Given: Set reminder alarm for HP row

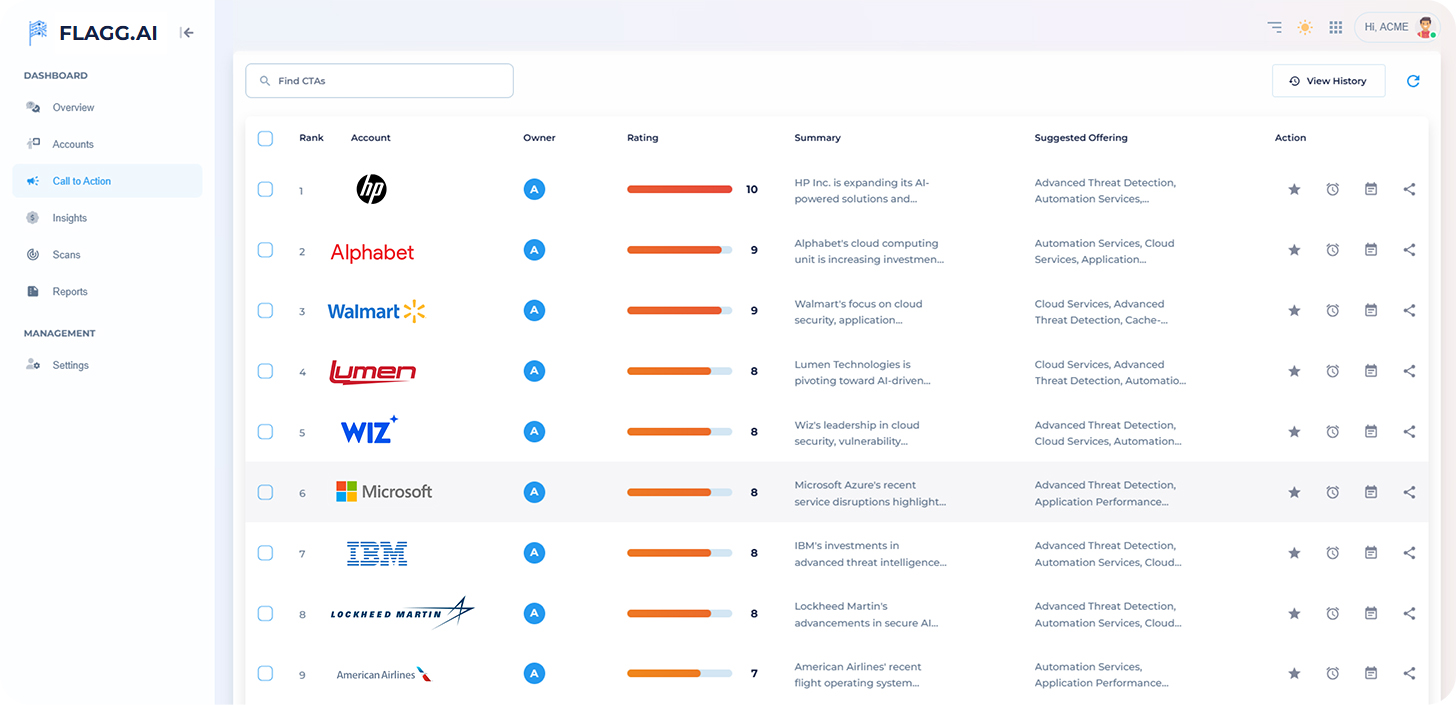Looking at the screenshot, I should (x=1333, y=189).
